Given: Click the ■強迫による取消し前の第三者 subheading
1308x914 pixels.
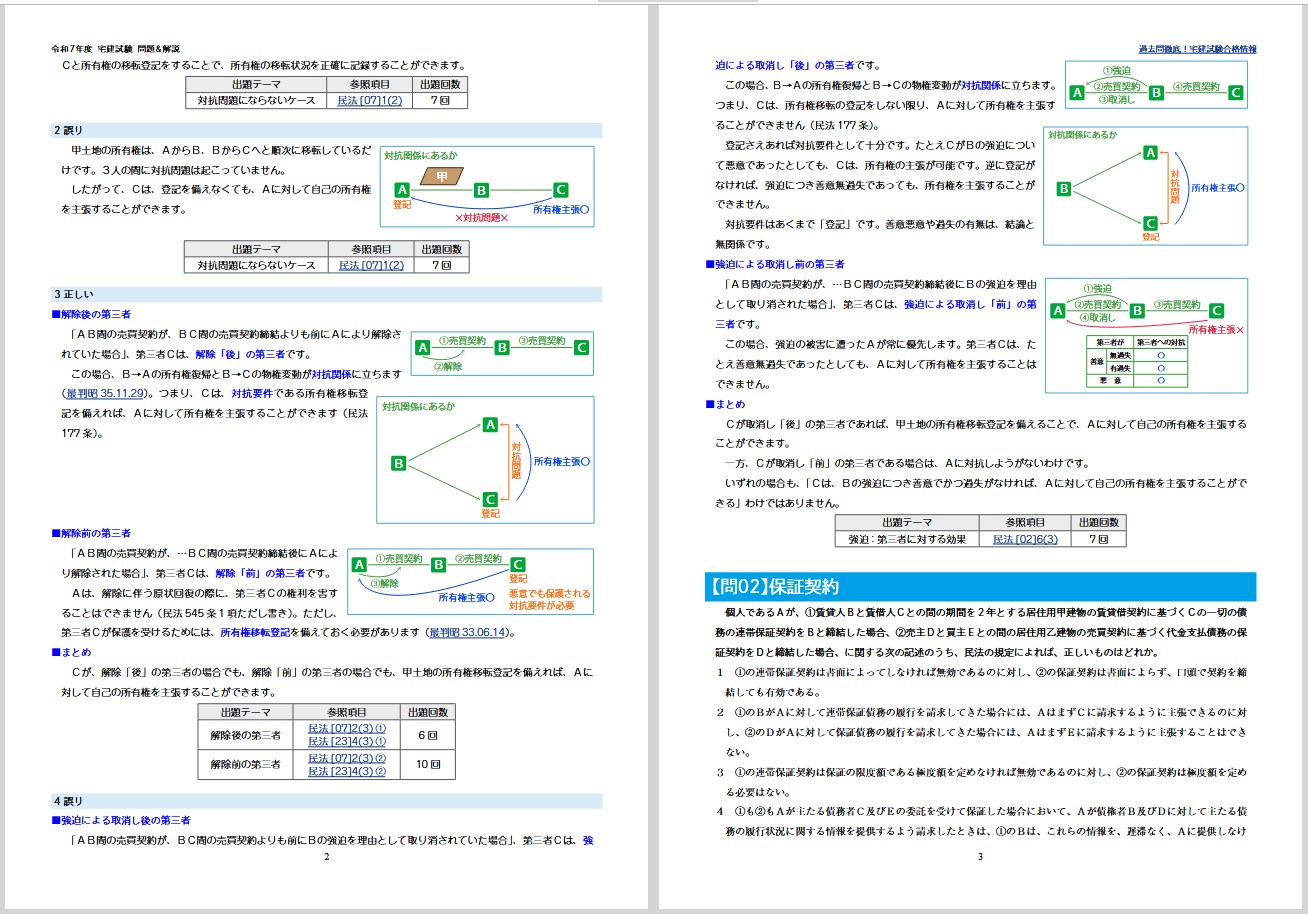Looking at the screenshot, I should (x=775, y=264).
